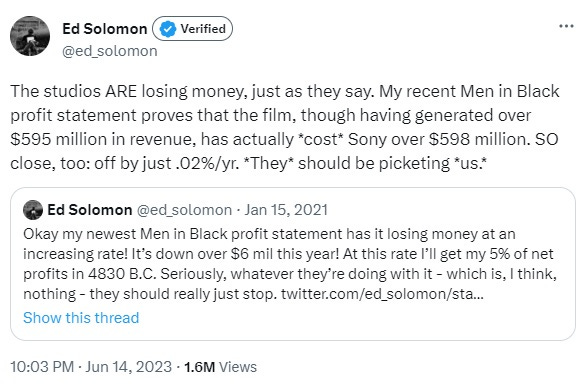Image resolution: width=588 pixels, height=392 pixels.
Task: Click the '$595 million in revenue' line
Action: (x=104, y=140)
